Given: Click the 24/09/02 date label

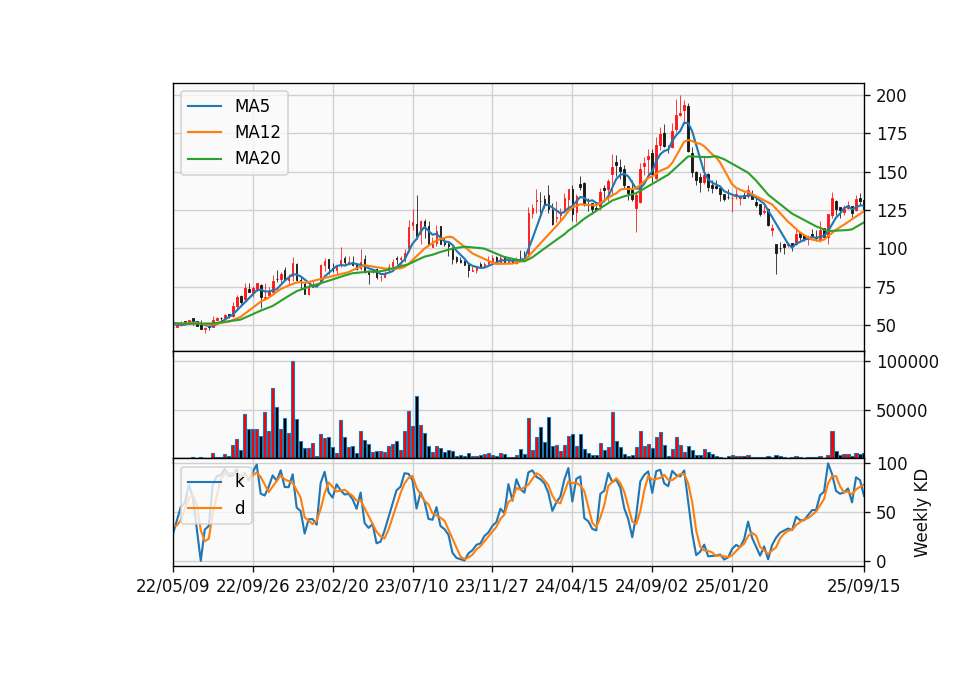Looking at the screenshot, I should tap(651, 586).
